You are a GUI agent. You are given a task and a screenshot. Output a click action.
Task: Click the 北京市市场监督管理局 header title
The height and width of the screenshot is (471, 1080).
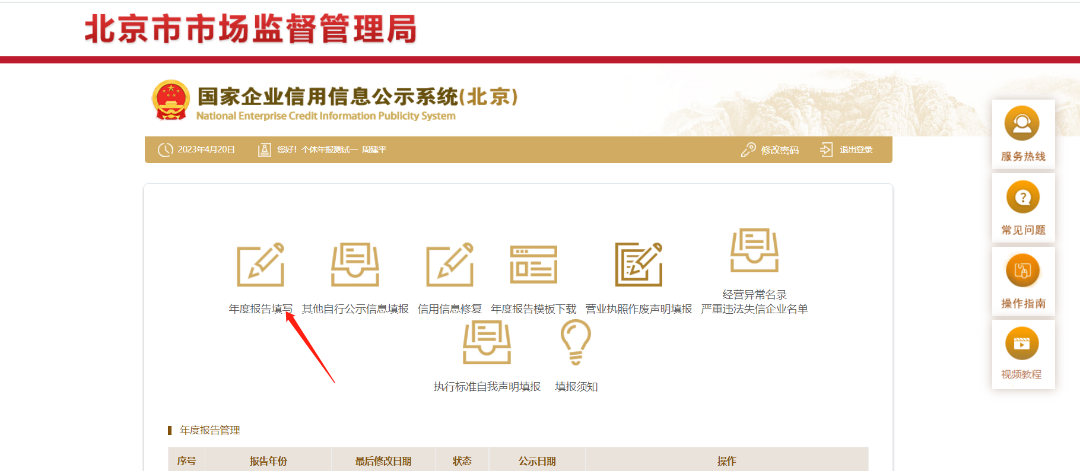251,29
